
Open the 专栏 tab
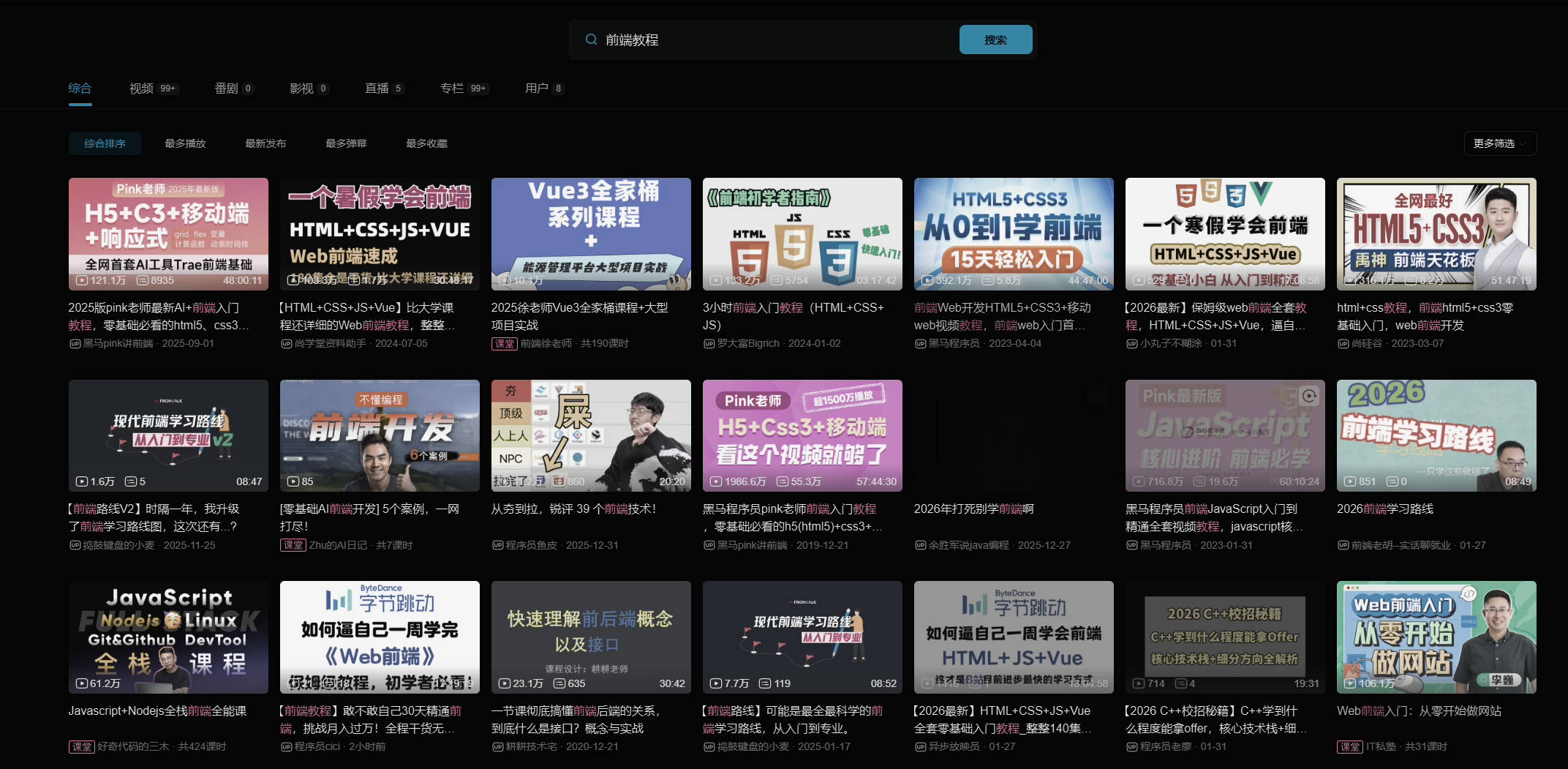(x=452, y=89)
